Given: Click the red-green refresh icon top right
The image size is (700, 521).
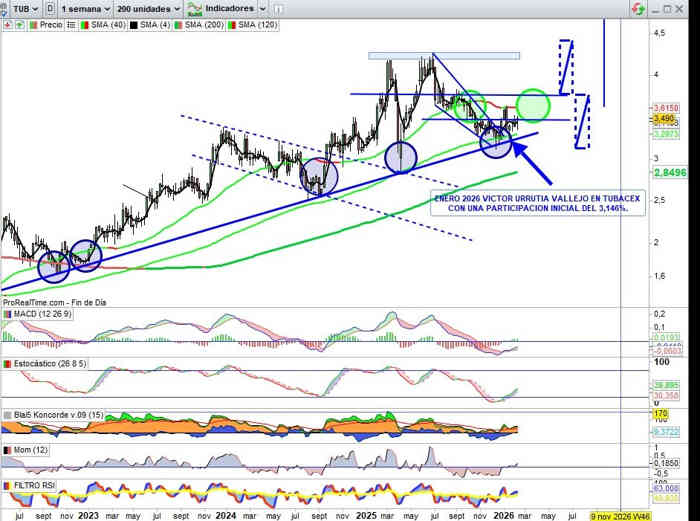Looking at the screenshot, I should point(637,8).
